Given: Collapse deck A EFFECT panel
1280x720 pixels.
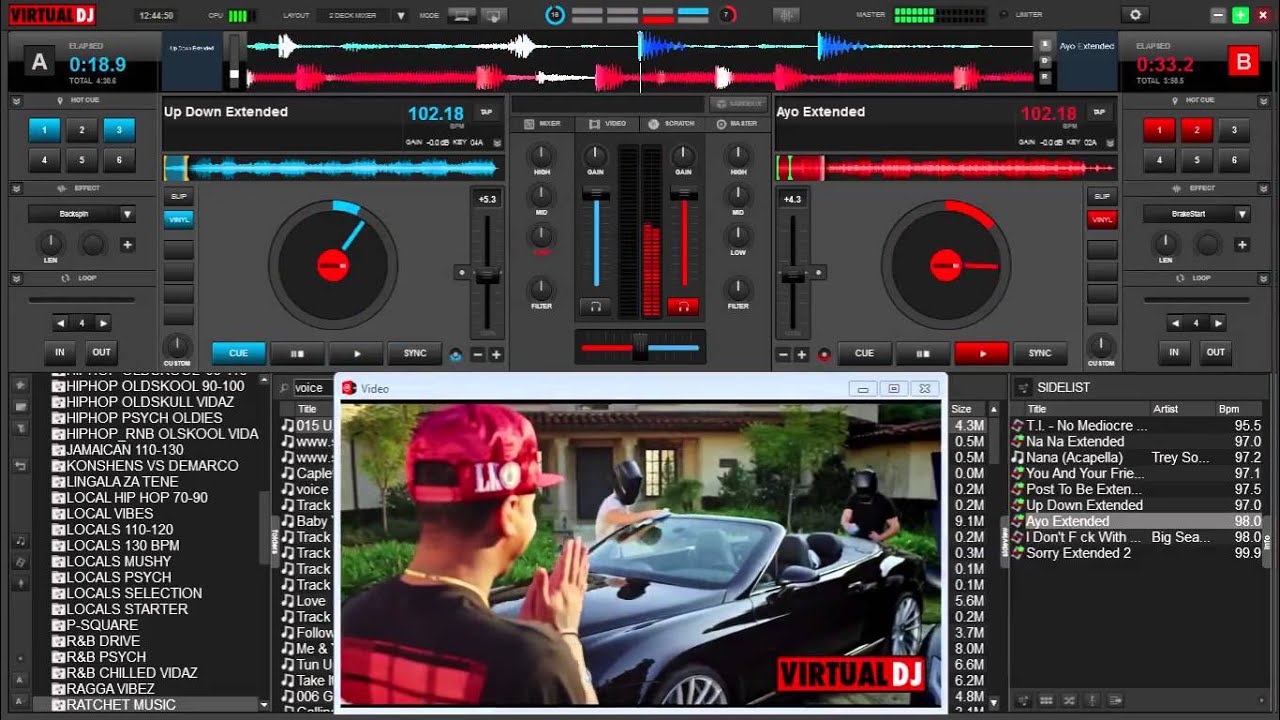Looking at the screenshot, I should click(17, 188).
